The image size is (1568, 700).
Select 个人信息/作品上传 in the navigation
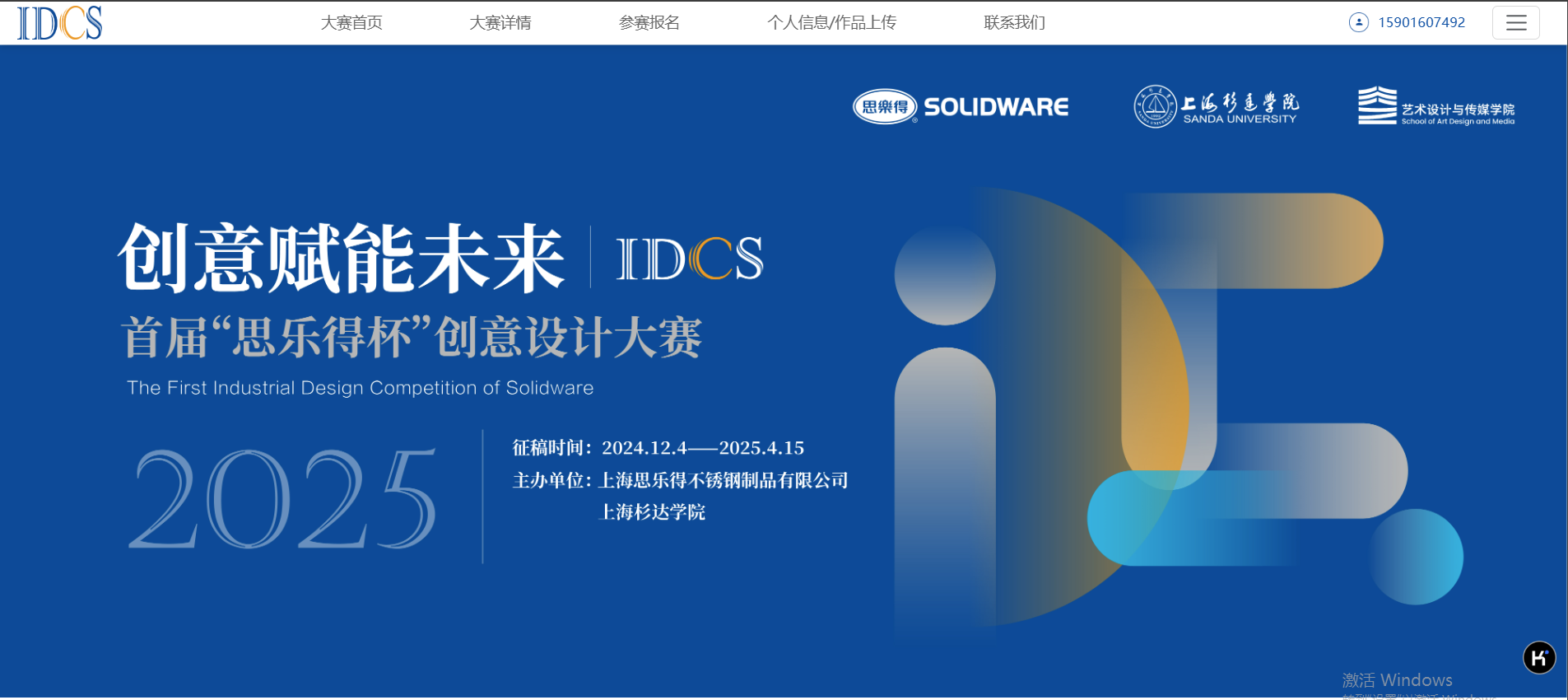coord(832,23)
